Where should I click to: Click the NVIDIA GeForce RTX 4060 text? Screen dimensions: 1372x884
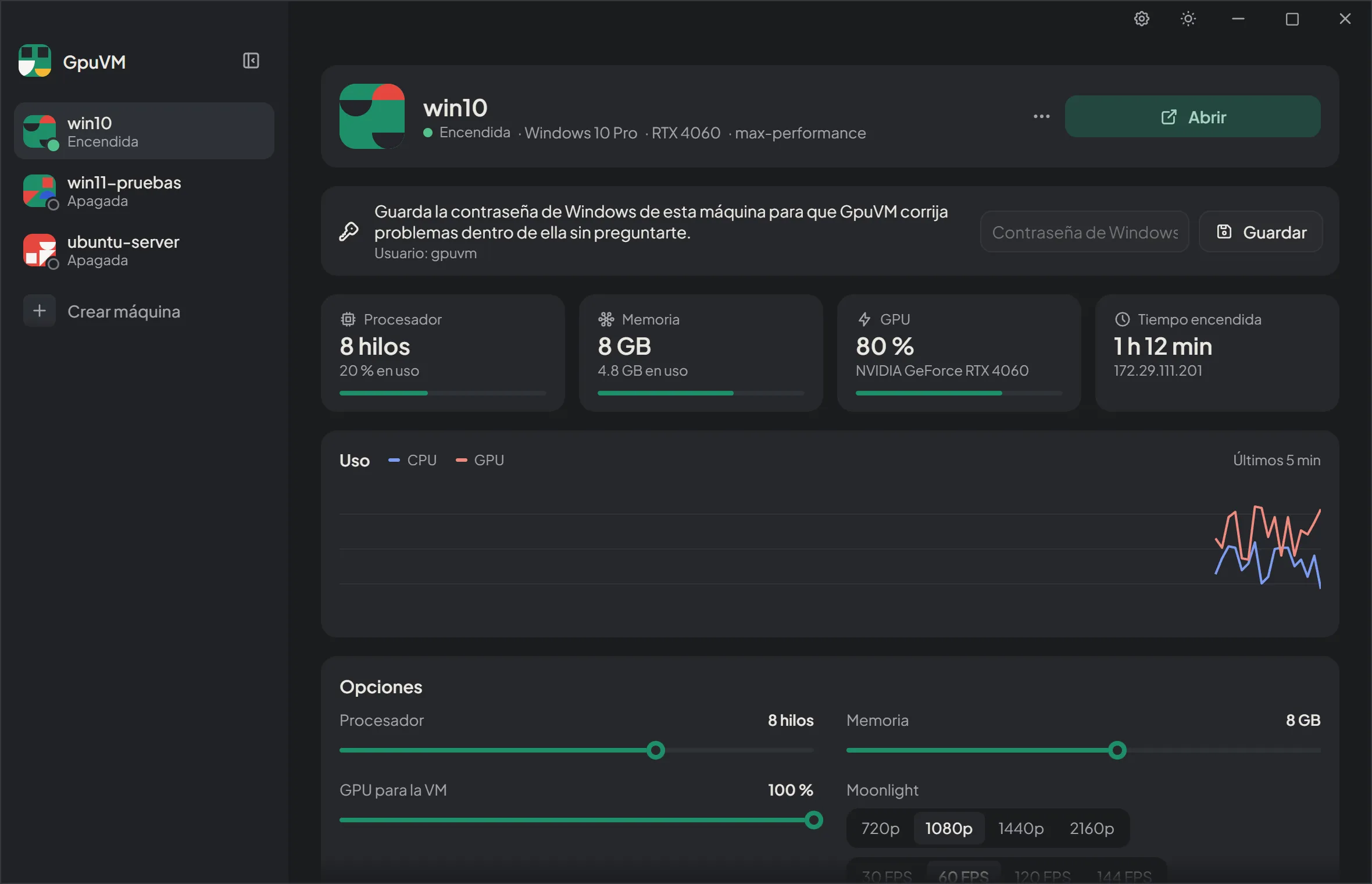pyautogui.click(x=942, y=370)
